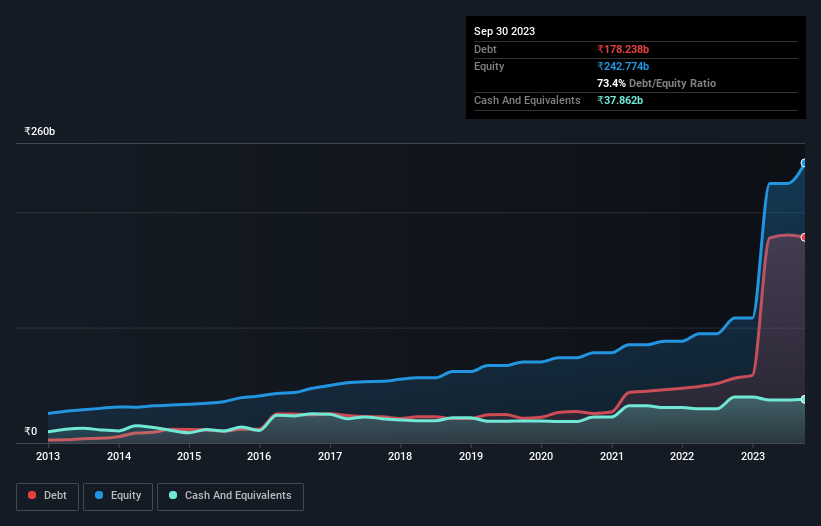Viewport: 821px width, 526px height.
Task: Click the red Debt legend dot
Action: pos(32,495)
